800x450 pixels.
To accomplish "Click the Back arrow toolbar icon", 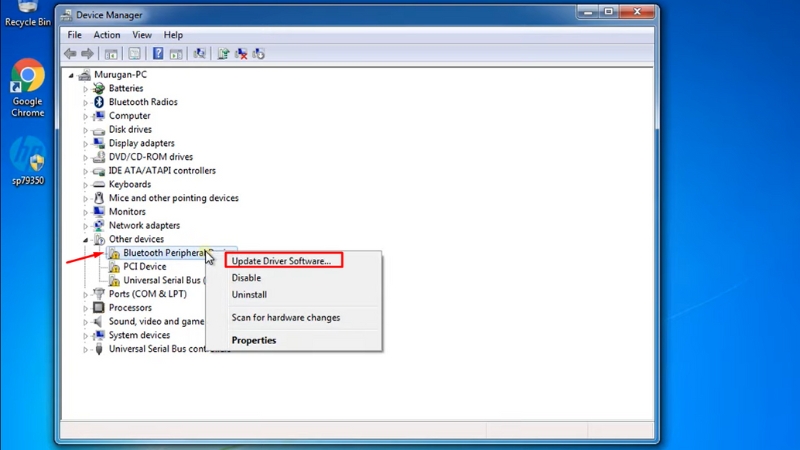I will click(70, 54).
